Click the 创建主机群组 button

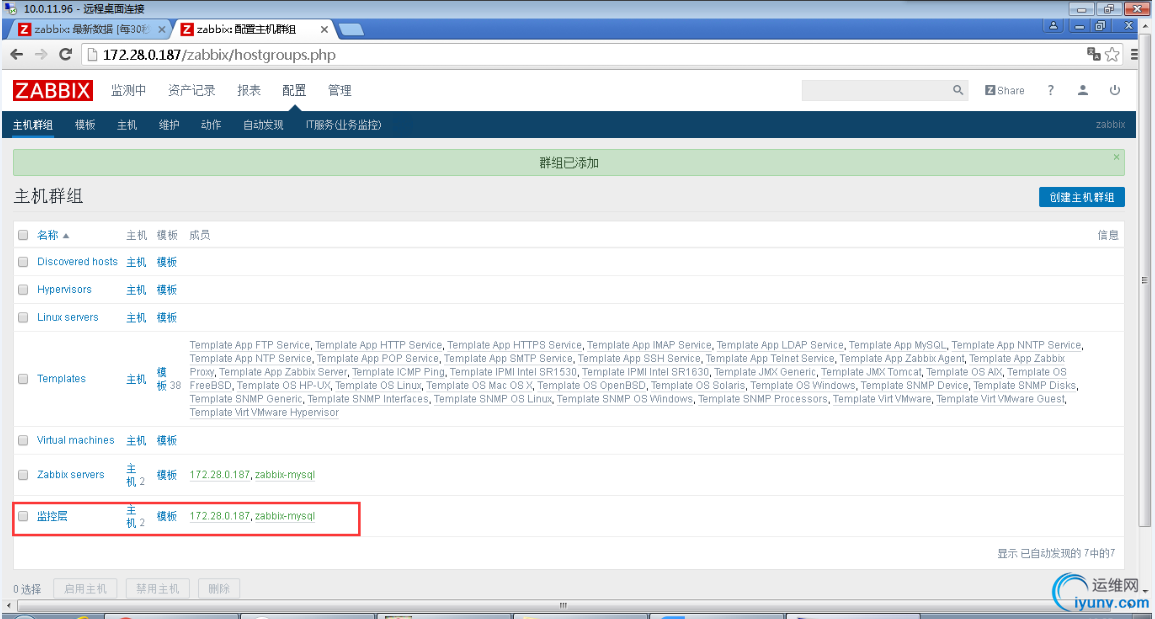coord(1081,197)
